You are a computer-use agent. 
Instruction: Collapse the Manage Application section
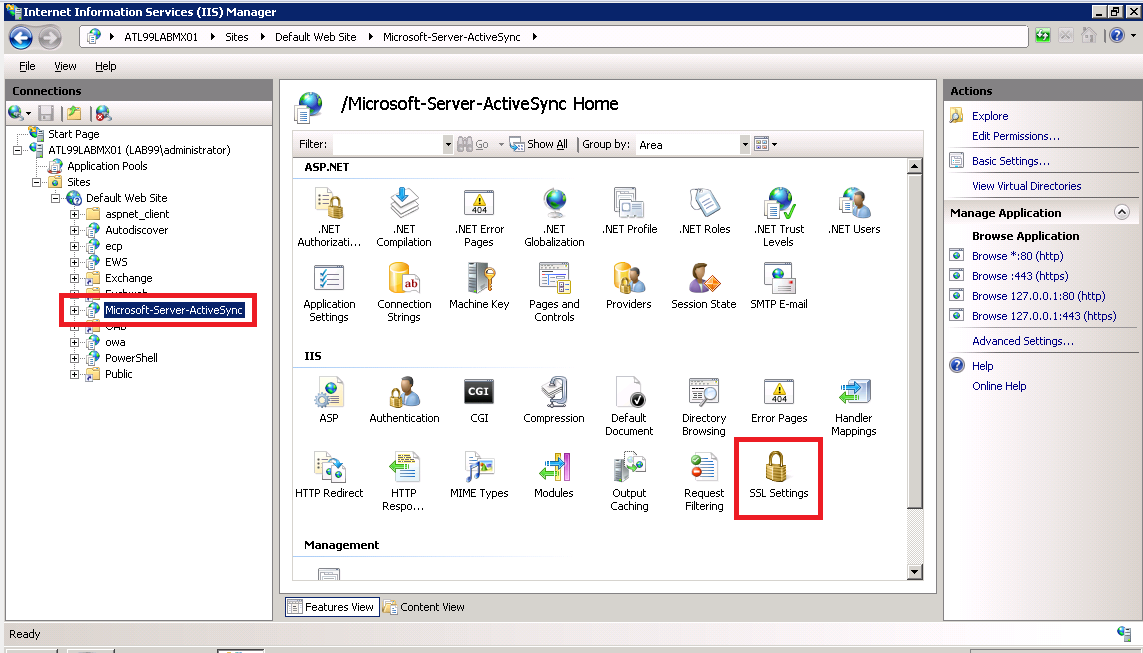pyautogui.click(x=1121, y=212)
